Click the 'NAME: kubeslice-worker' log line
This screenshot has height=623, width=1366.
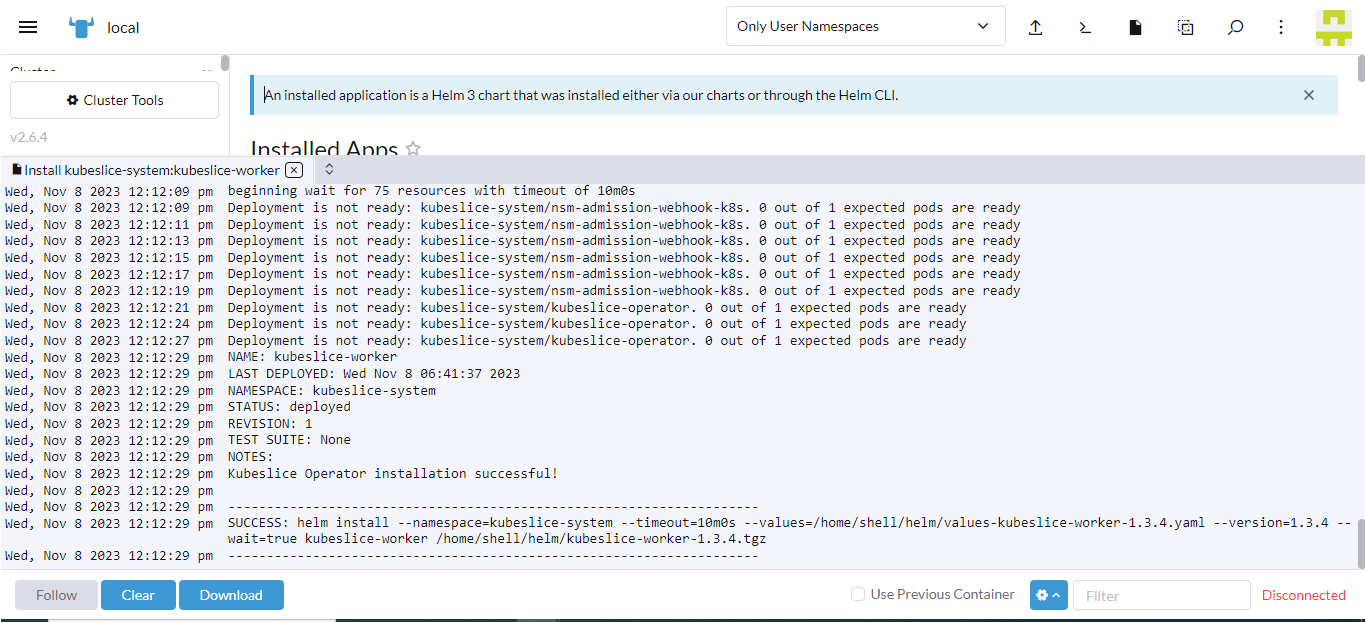pos(312,357)
